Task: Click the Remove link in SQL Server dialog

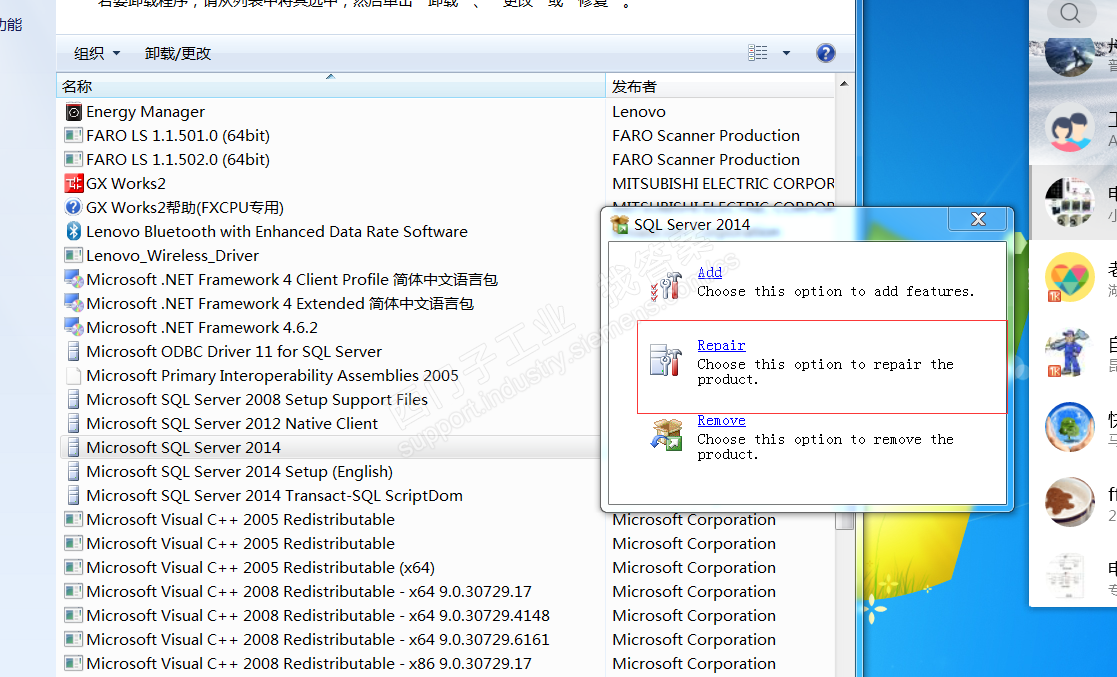Action: coord(721,420)
